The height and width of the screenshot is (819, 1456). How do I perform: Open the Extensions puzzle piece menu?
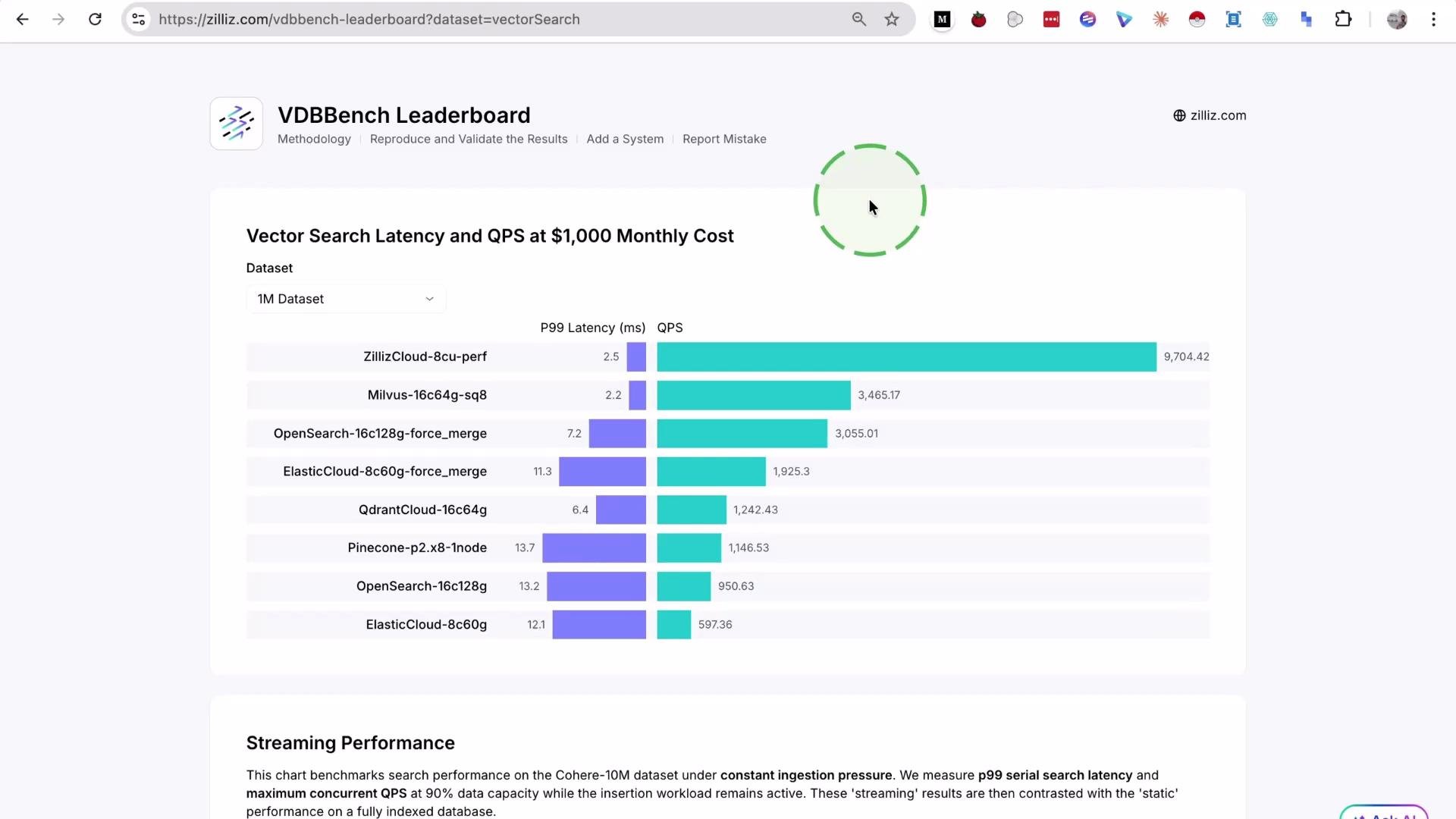pyautogui.click(x=1343, y=20)
